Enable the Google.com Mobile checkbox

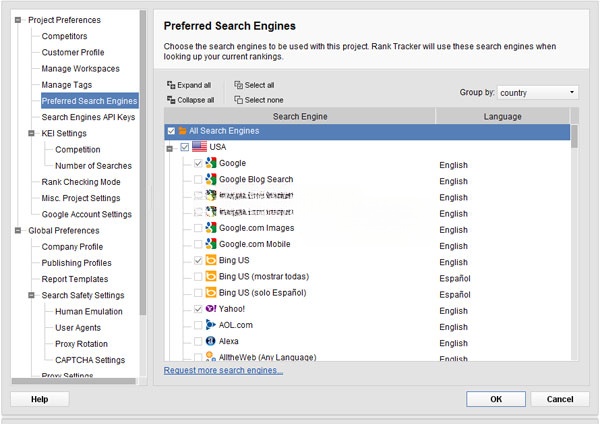[x=198, y=244]
